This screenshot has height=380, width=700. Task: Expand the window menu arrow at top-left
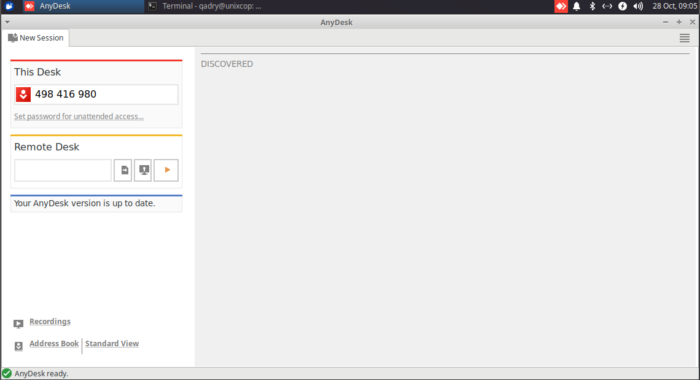coord(7,22)
